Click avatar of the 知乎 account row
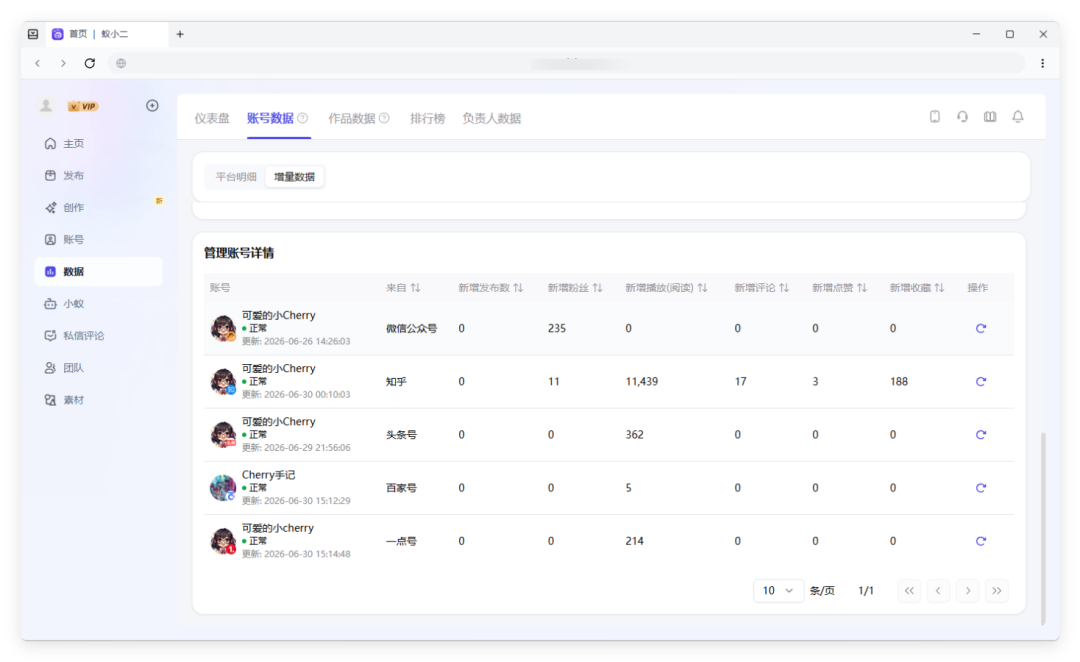This screenshot has width=1080, height=662. [x=223, y=382]
